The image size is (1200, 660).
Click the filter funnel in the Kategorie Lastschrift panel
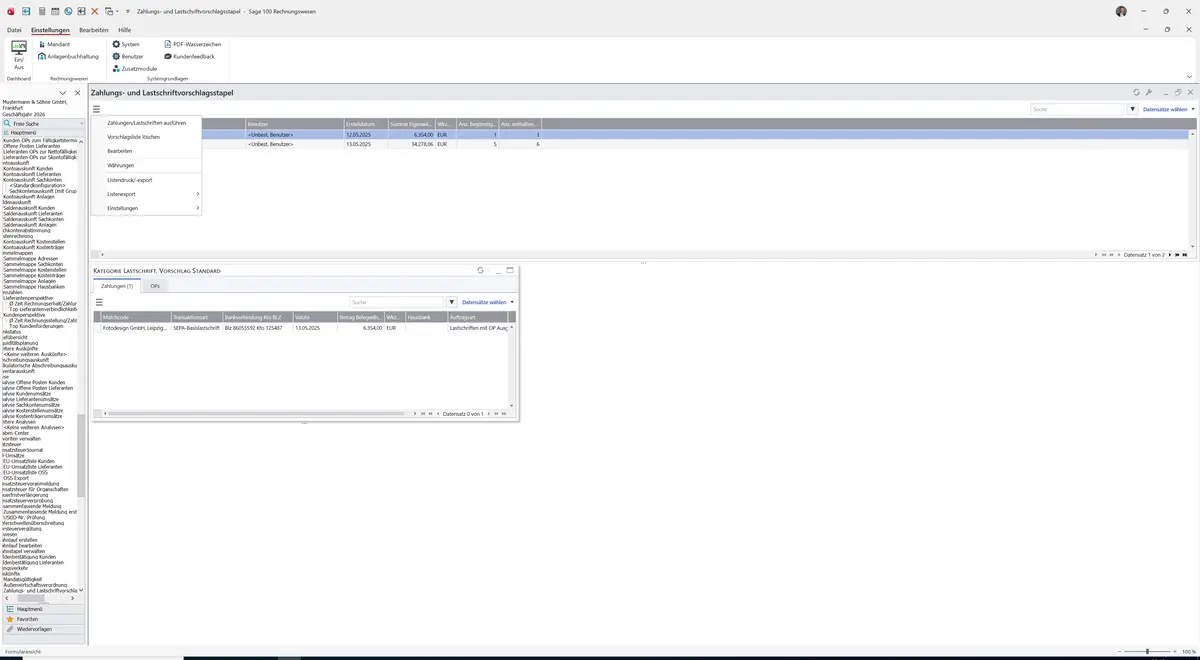[x=452, y=302]
